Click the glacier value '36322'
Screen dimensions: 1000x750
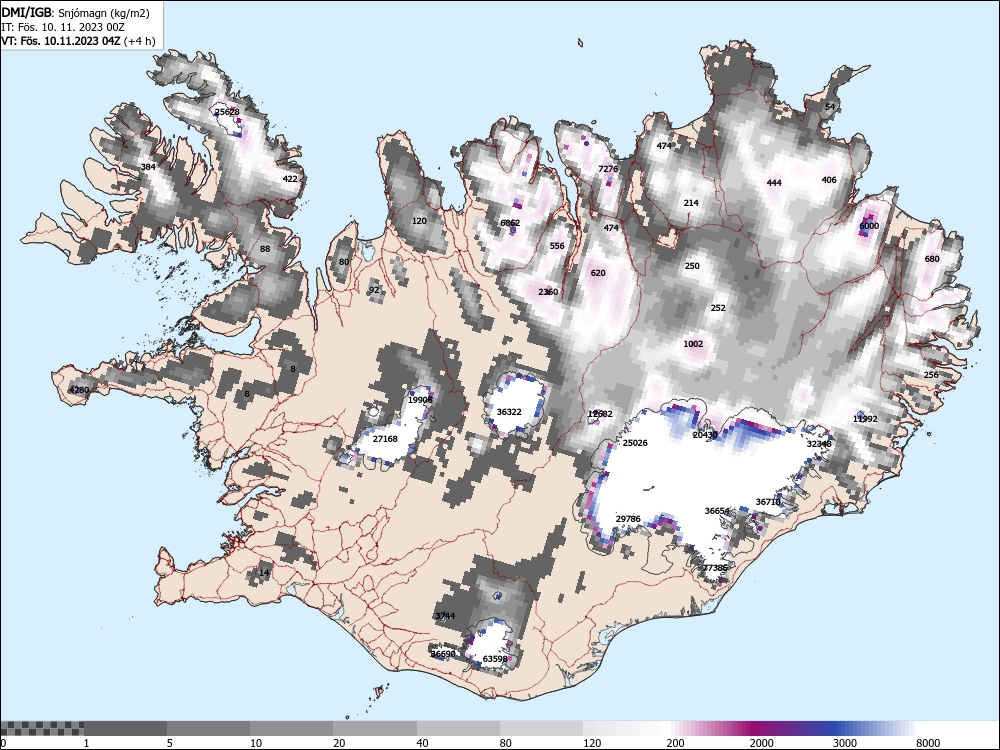pyautogui.click(x=509, y=412)
